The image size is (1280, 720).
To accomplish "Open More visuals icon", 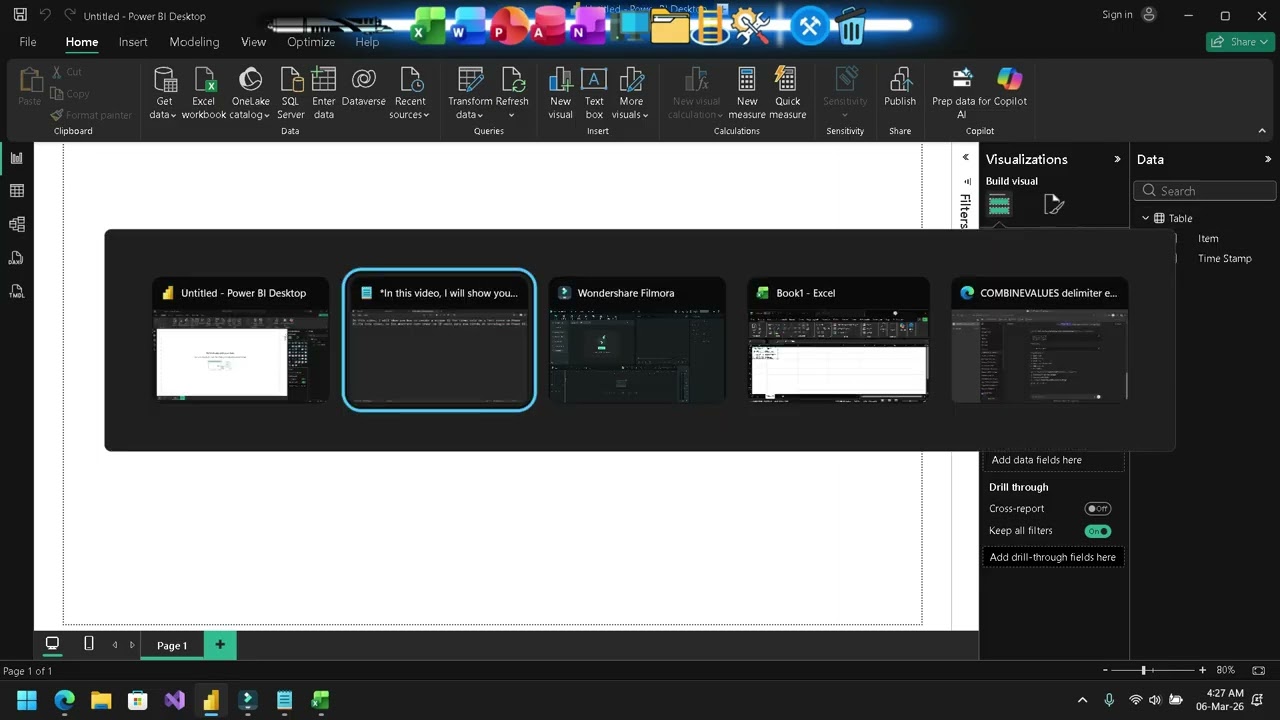I will (x=631, y=80).
